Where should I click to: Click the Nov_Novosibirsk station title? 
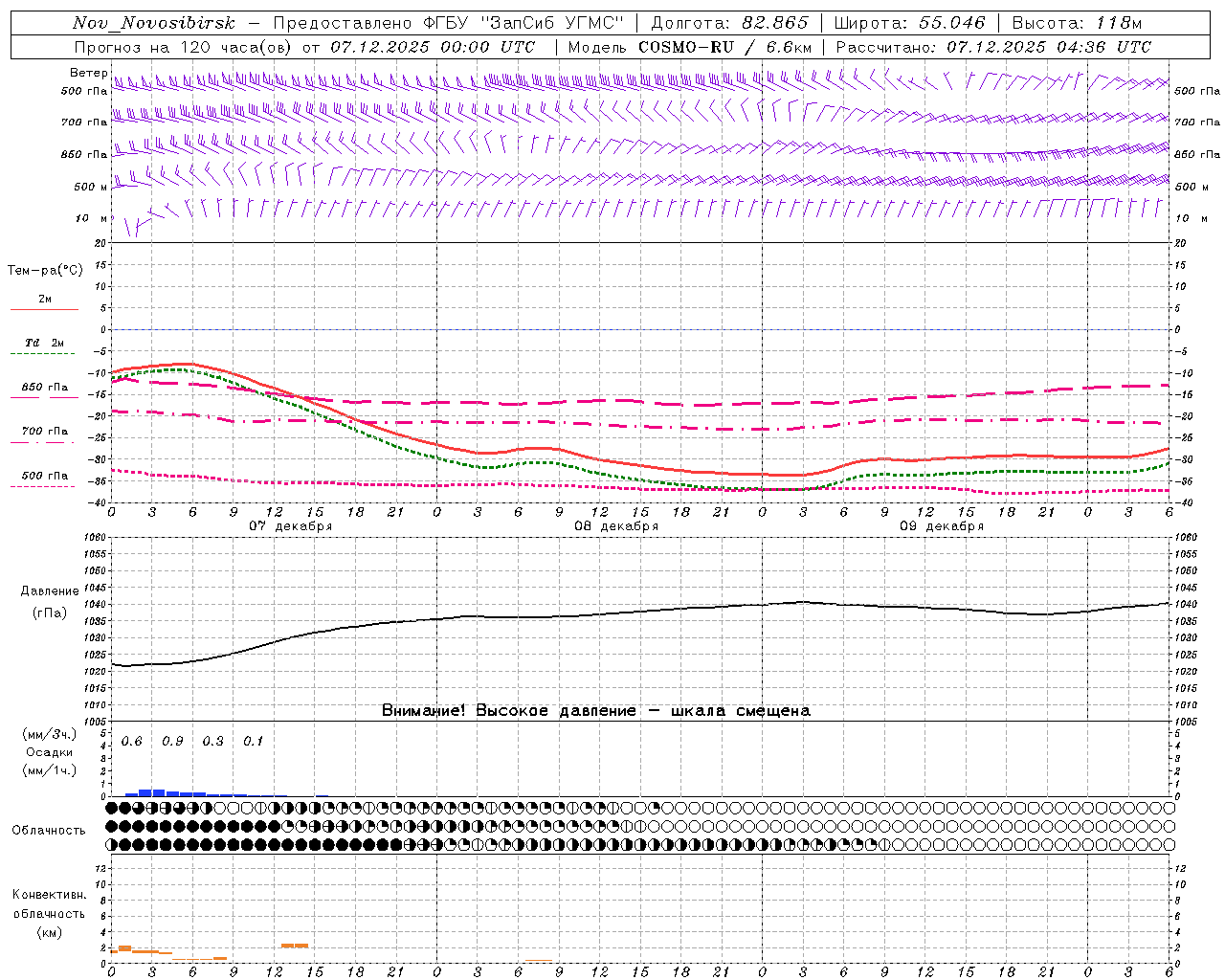pos(153,23)
